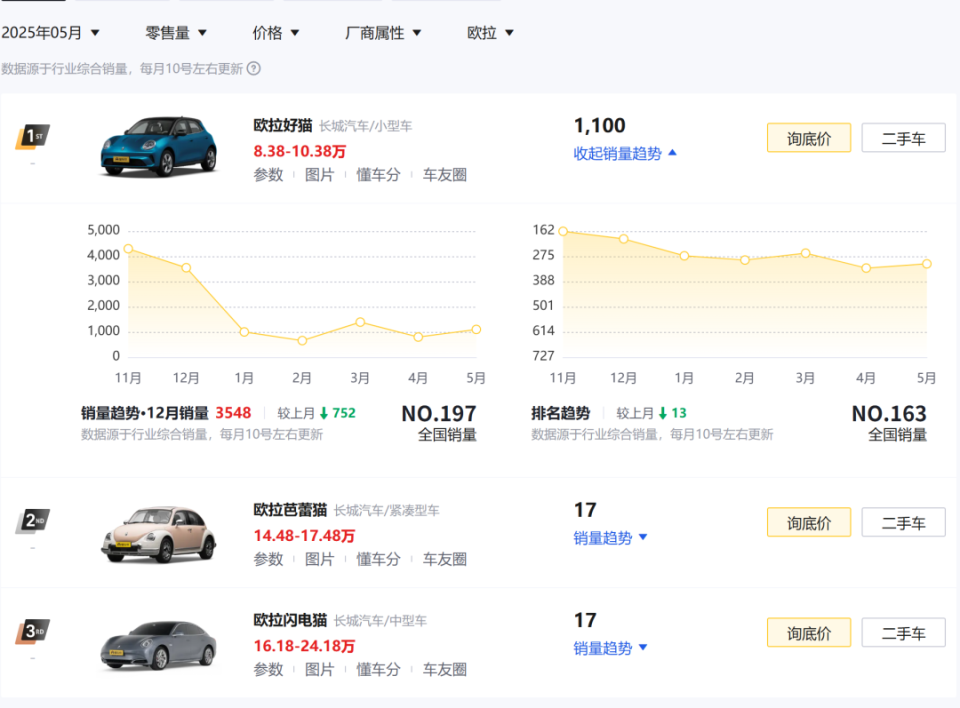Open the gray 欧拉闪电猫 car thumbnail
960x708 pixels.
pos(159,646)
